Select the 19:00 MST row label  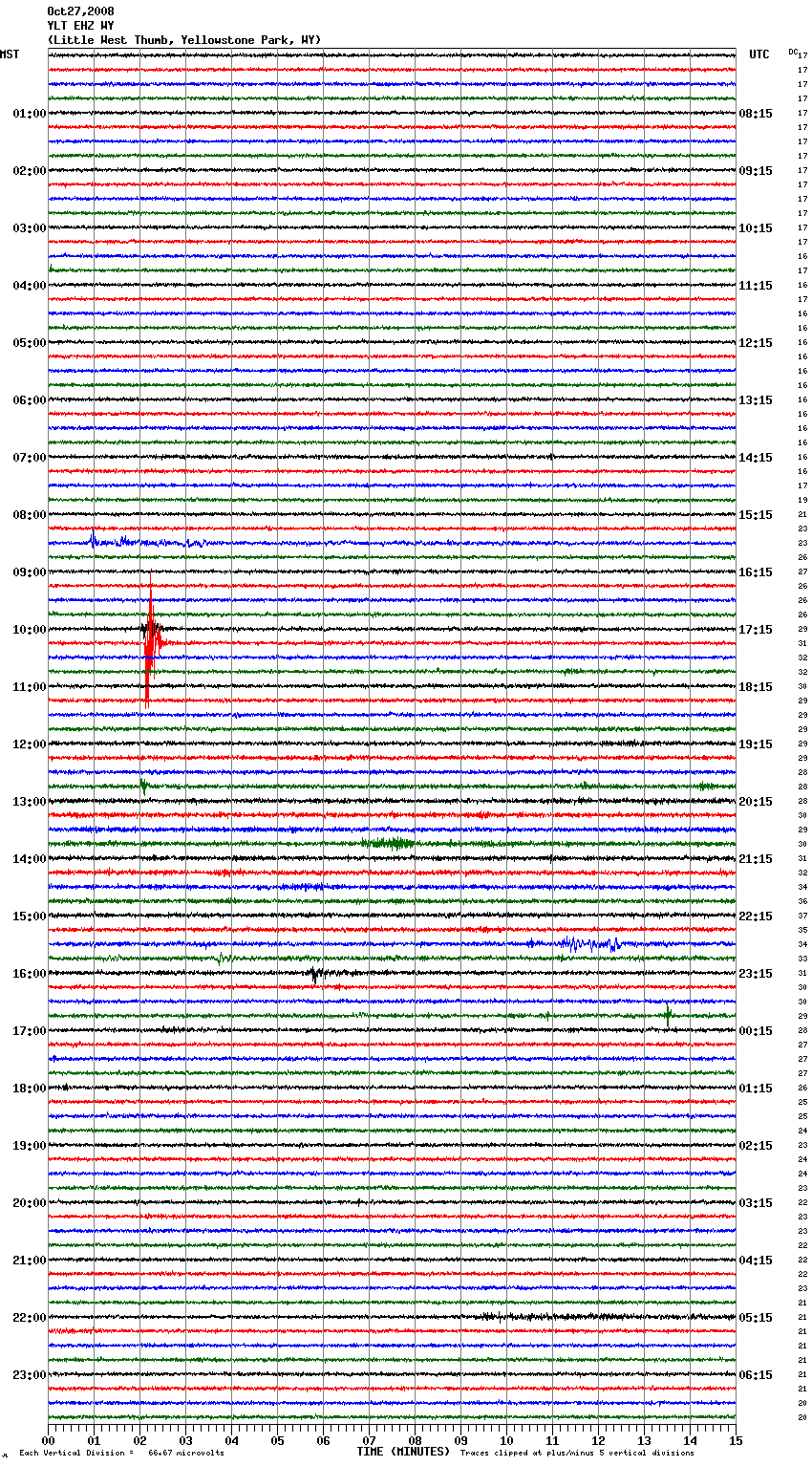[30, 1146]
